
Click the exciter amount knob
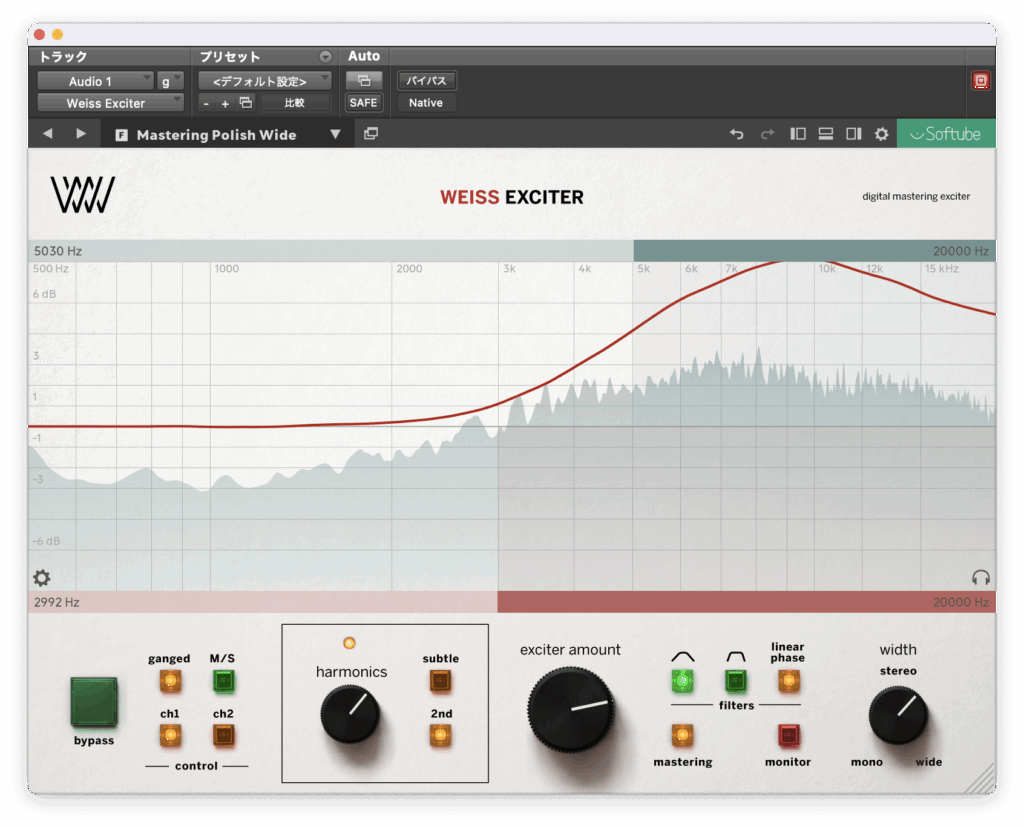[x=571, y=709]
